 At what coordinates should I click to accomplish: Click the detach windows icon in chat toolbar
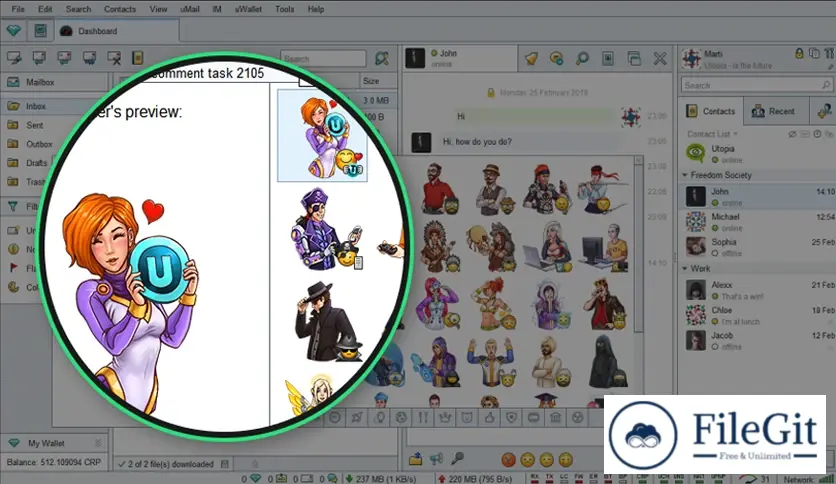634,59
